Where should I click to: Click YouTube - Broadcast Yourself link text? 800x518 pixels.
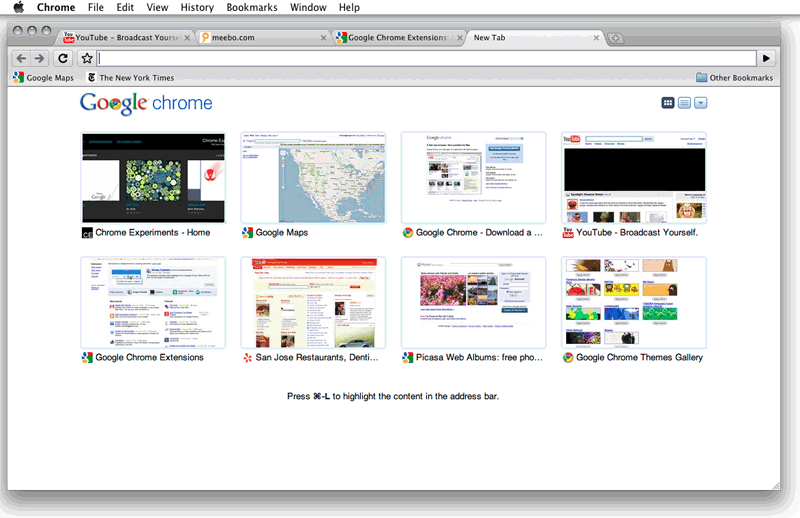[637, 232]
